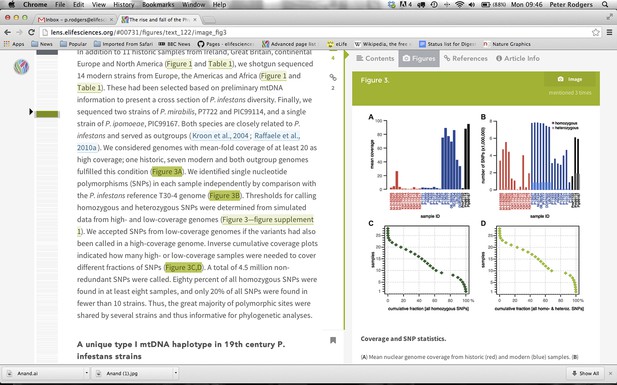Viewport: 617px width, 385px height.
Task: Open the downloaded Anand (1).jpg file
Action: pos(132,373)
